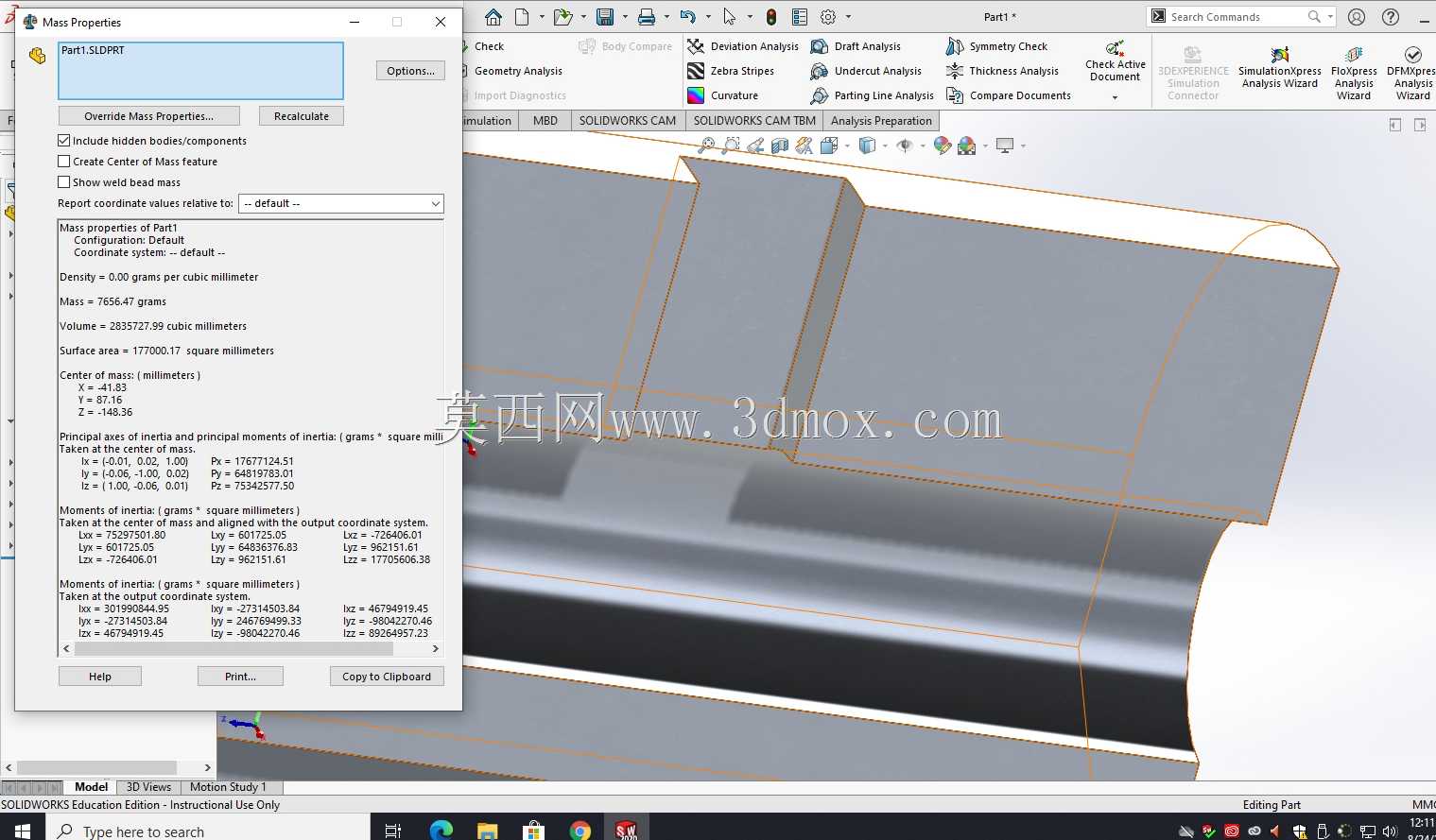Start Parting Line Analysis
Image resolution: width=1436 pixels, height=840 pixels.
[873, 95]
